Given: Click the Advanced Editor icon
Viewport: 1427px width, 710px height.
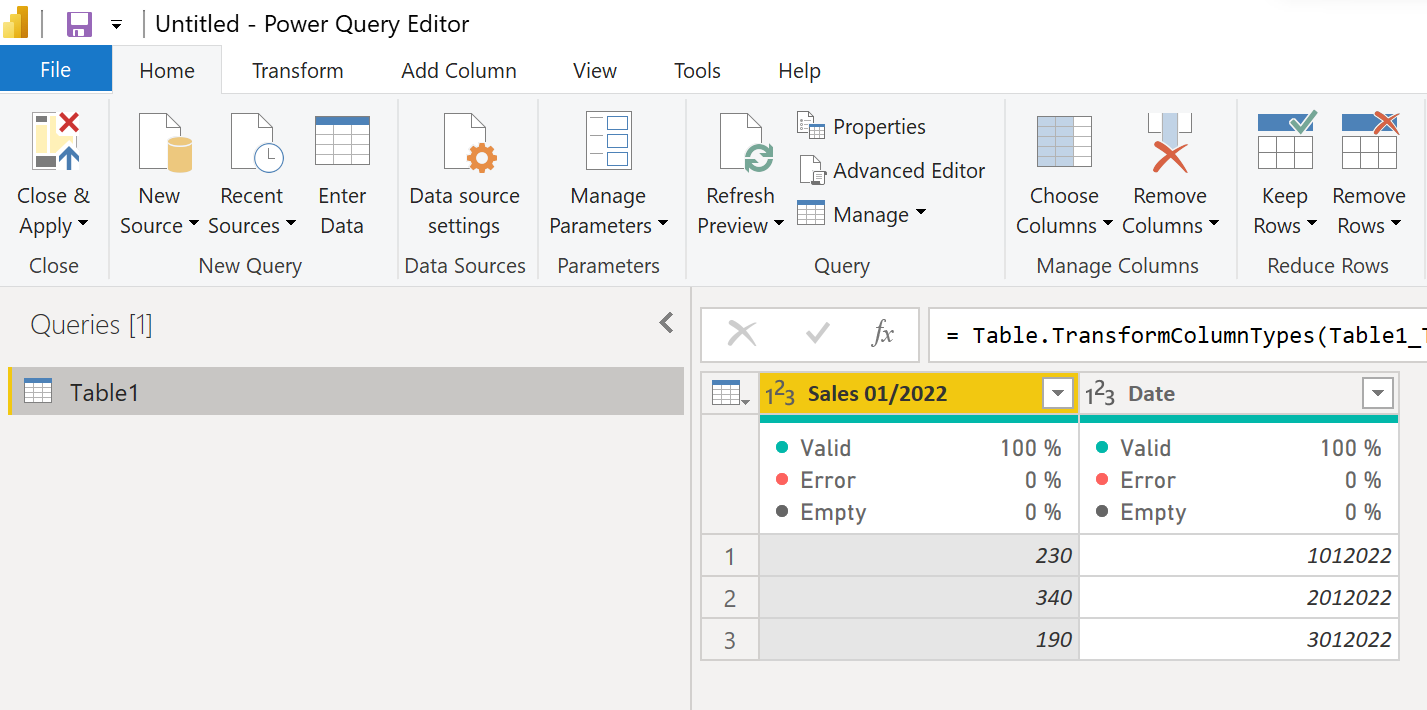Looking at the screenshot, I should [x=811, y=171].
